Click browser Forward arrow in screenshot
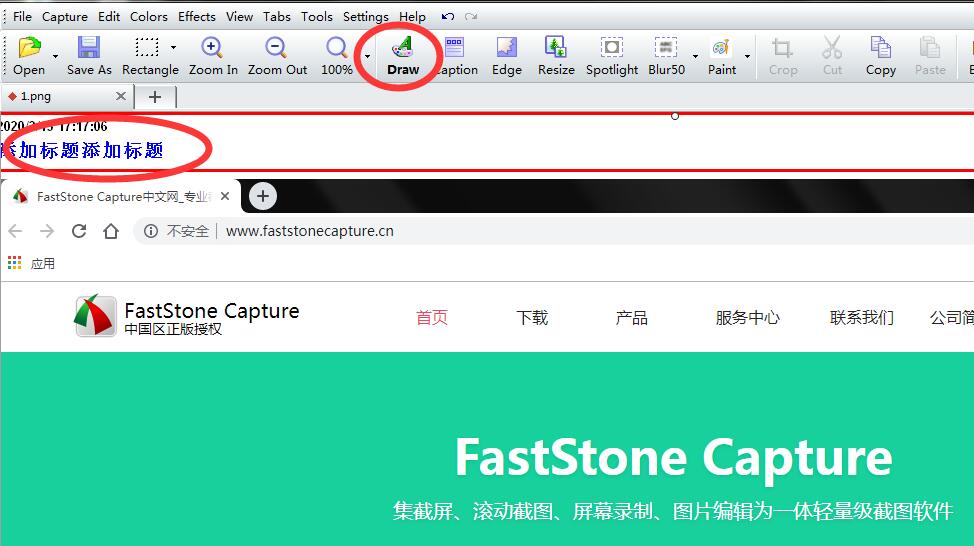 [47, 231]
